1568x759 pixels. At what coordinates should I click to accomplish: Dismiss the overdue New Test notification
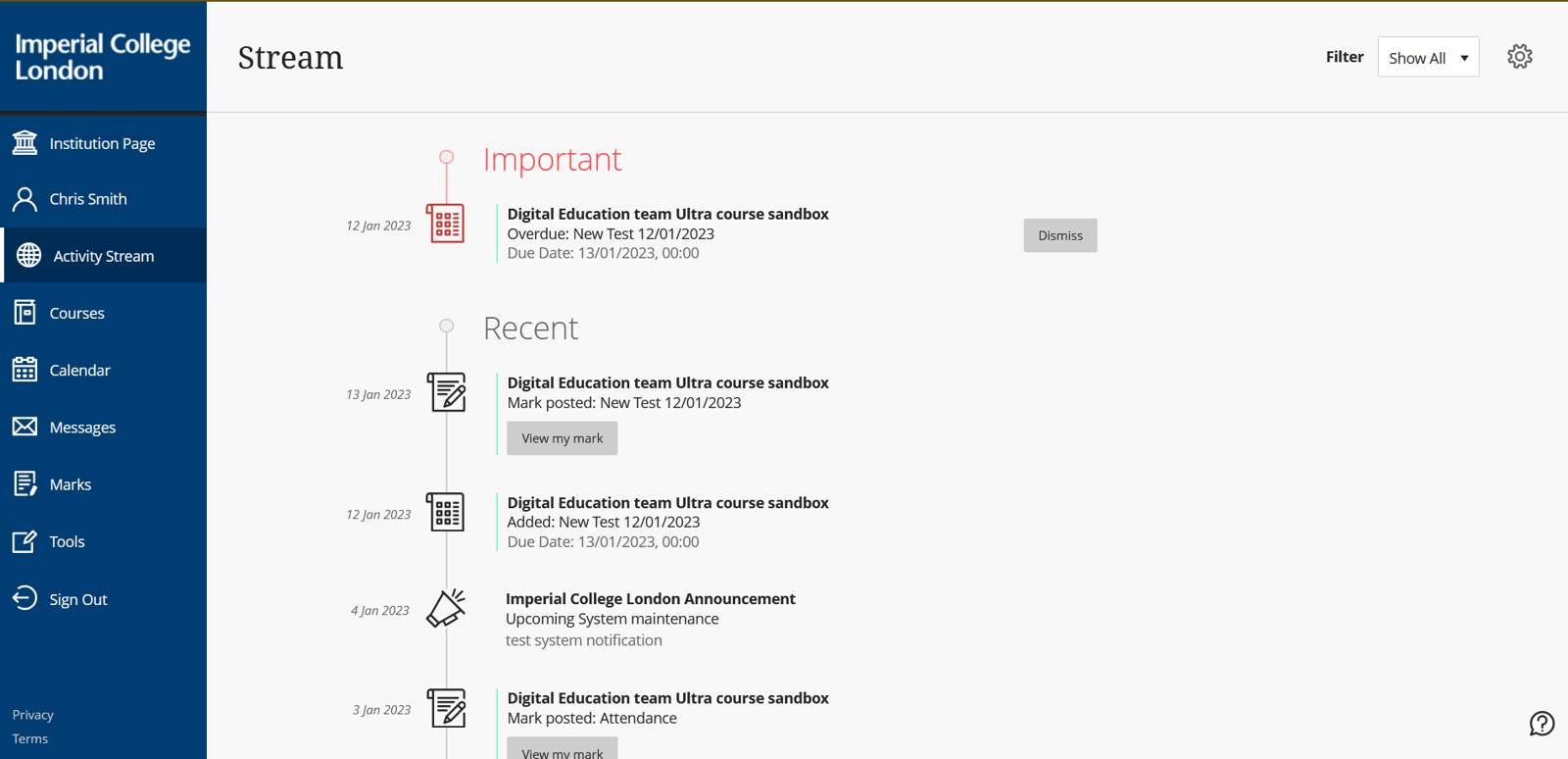click(1059, 235)
